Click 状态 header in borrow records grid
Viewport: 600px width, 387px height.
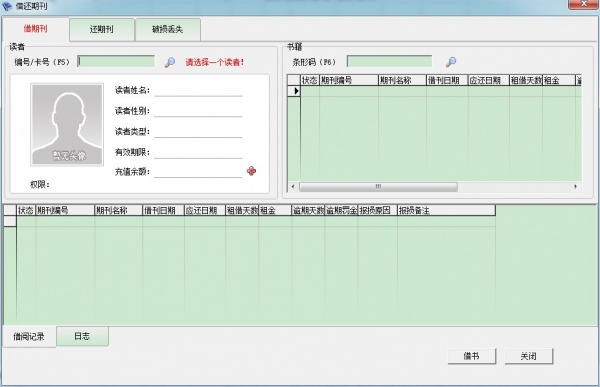coord(26,211)
